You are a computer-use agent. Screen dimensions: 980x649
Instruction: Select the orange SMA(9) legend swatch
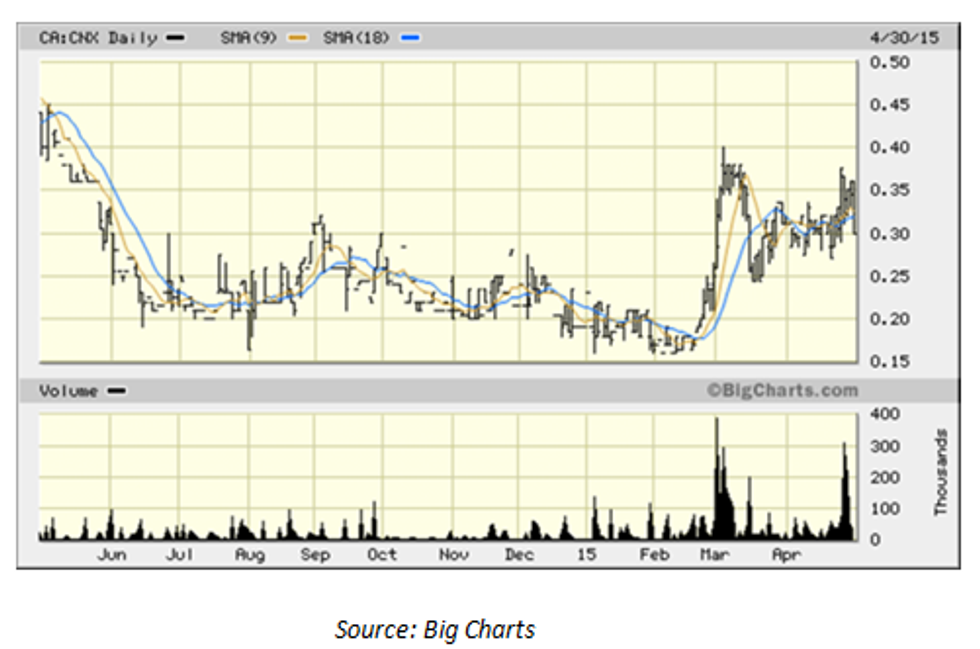296,38
